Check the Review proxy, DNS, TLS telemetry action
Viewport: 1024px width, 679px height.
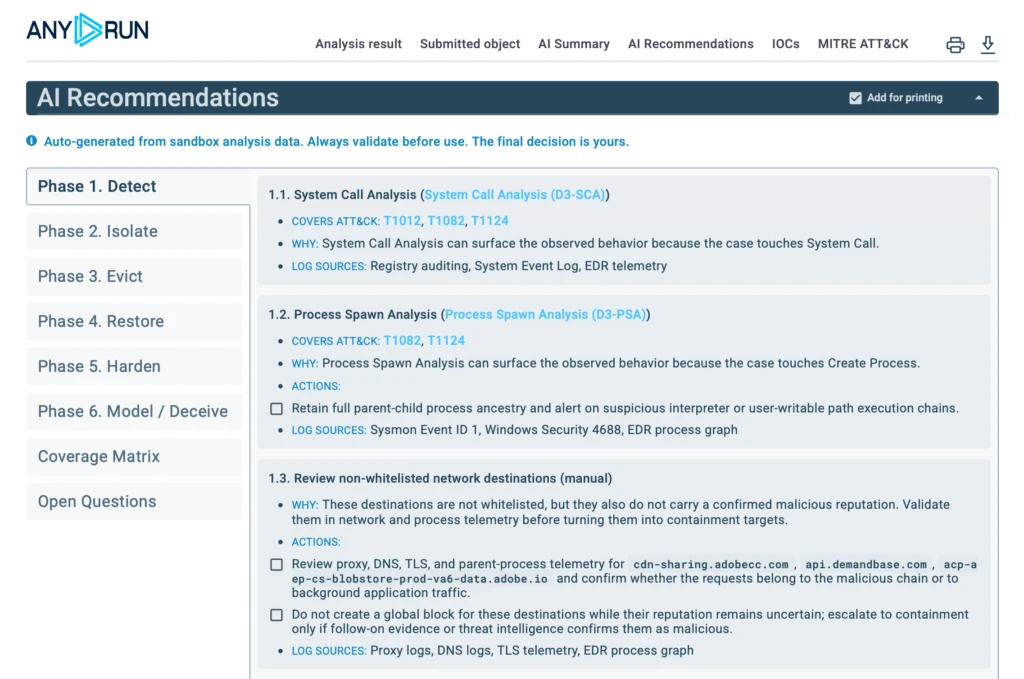point(277,565)
